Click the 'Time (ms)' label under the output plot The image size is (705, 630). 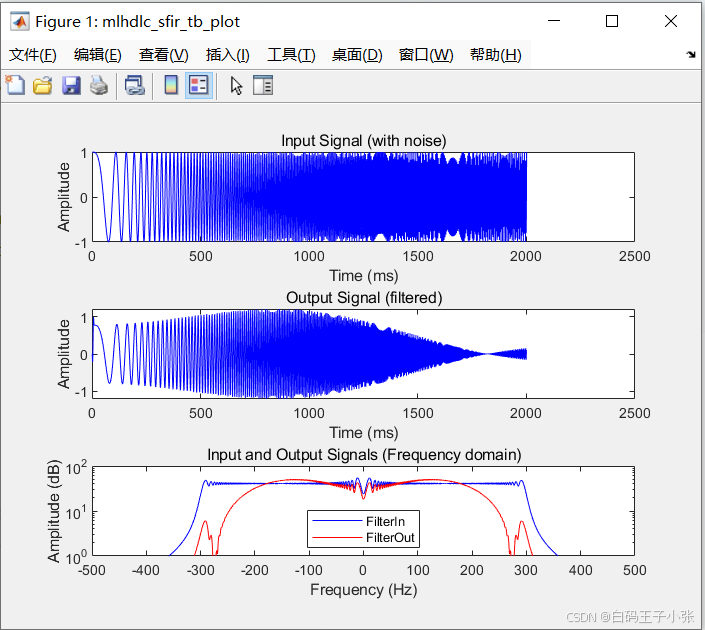click(x=364, y=433)
